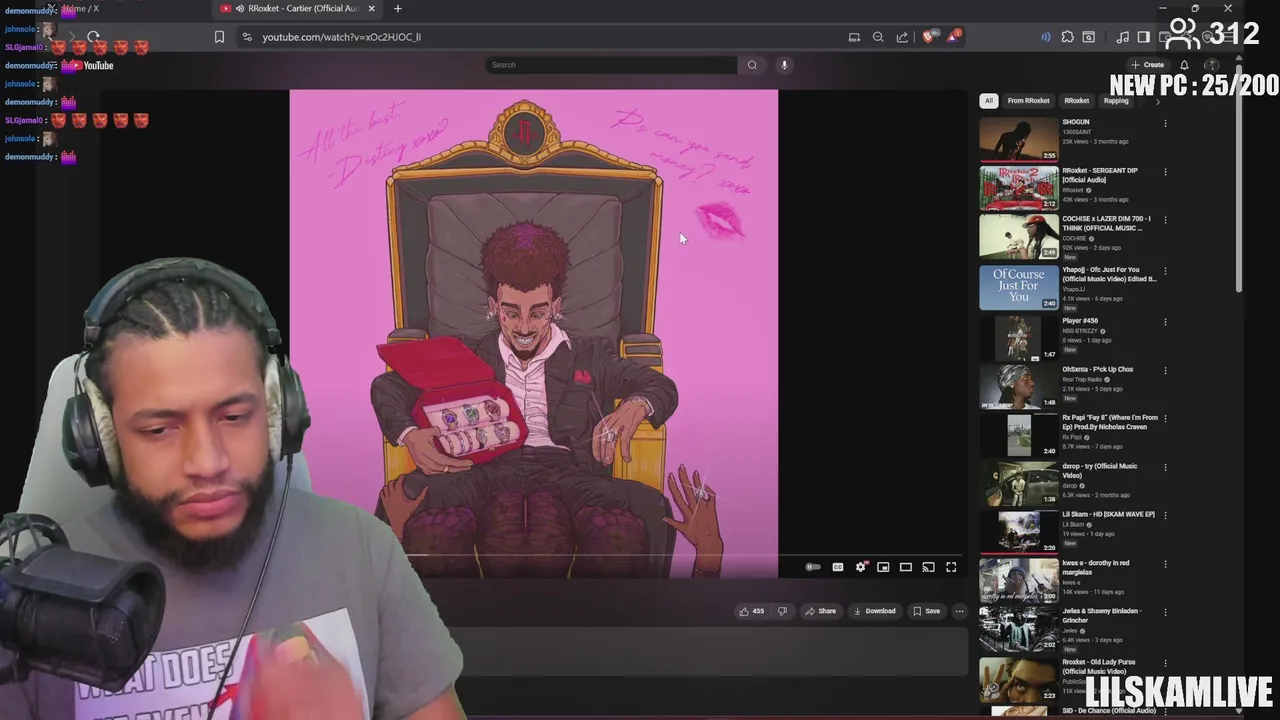Viewport: 1280px width, 720px height.
Task: Open options menu for Ofc Just For You video
Action: pyautogui.click(x=1165, y=271)
